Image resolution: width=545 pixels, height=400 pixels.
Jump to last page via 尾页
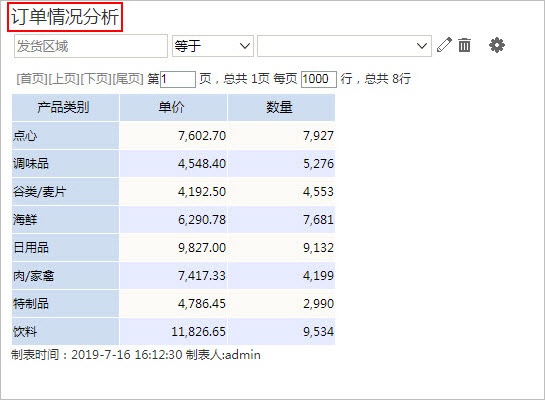tap(128, 79)
